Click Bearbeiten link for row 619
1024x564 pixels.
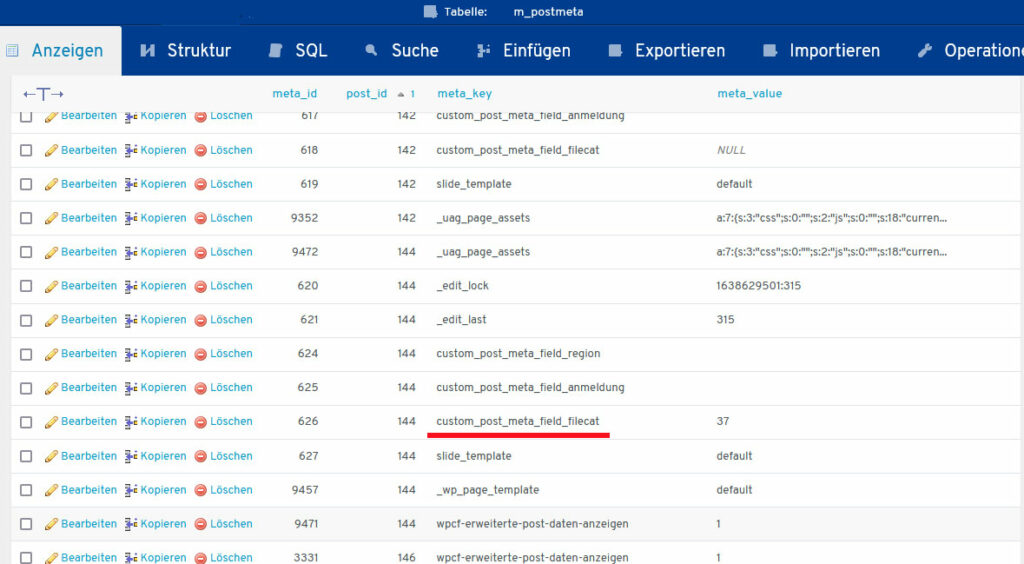(89, 184)
